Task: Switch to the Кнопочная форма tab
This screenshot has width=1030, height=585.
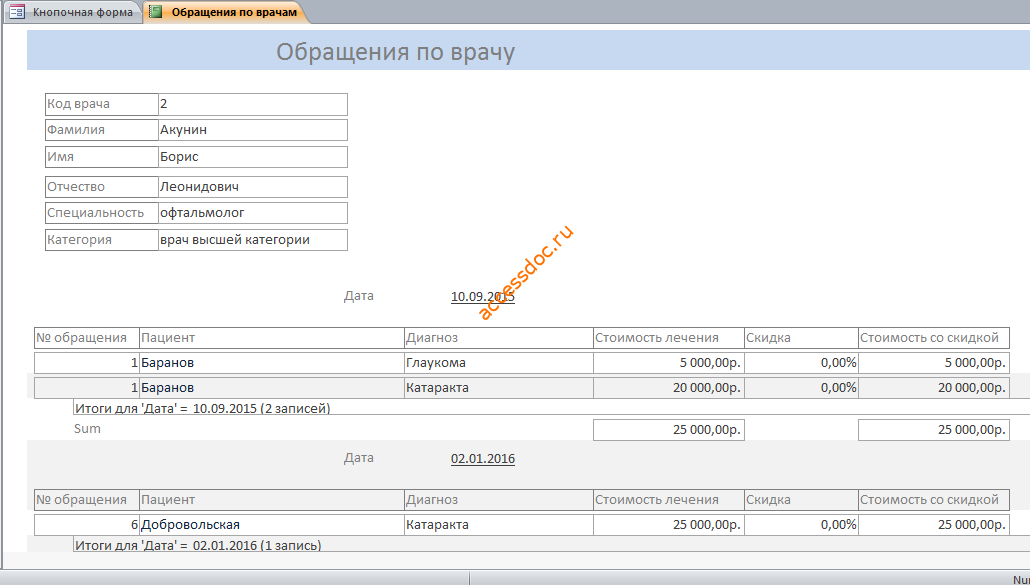Action: [72, 12]
